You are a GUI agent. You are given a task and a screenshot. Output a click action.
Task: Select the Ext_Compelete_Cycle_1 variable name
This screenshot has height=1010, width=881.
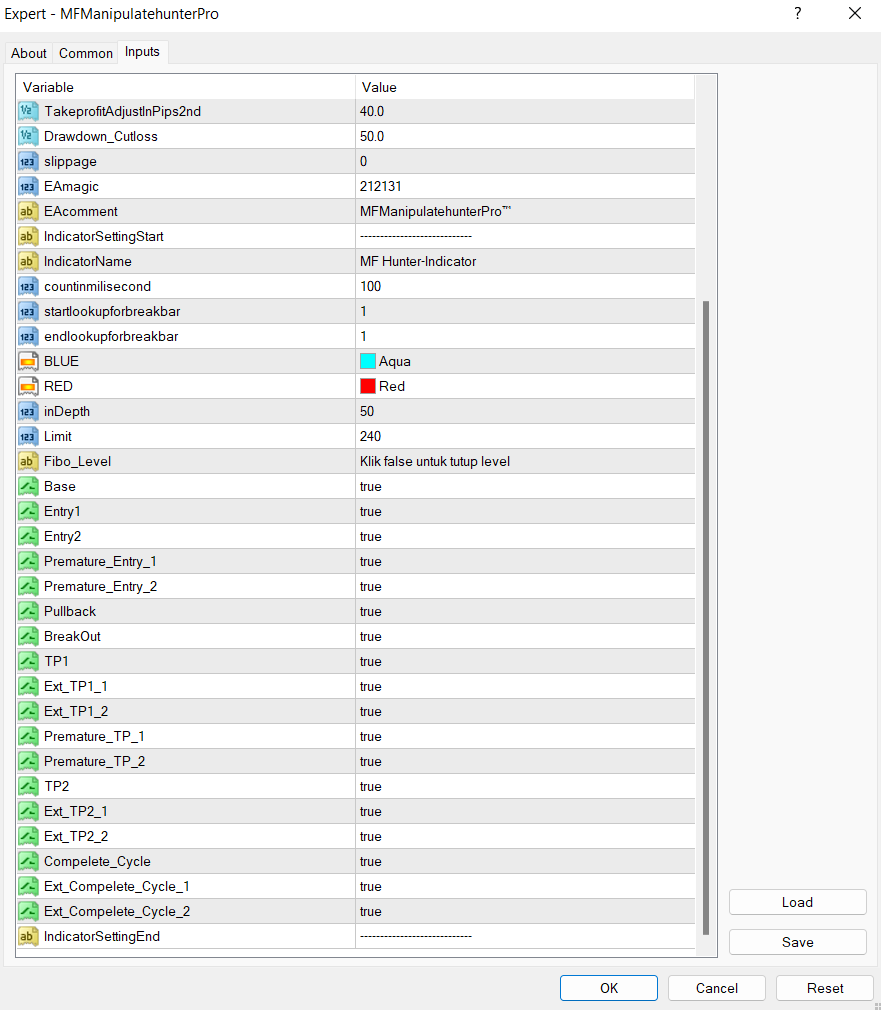[117, 887]
